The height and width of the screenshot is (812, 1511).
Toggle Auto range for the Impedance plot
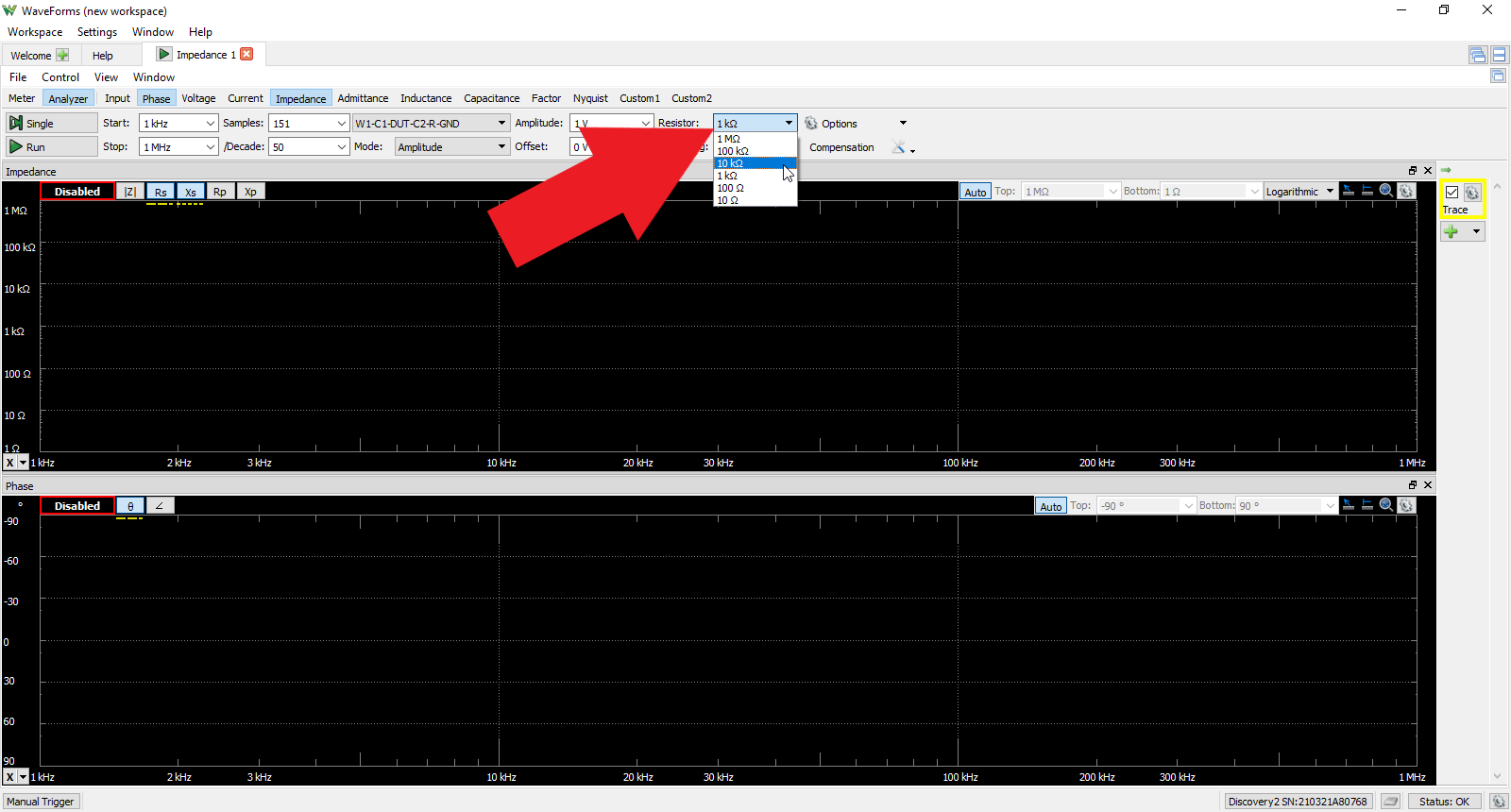(x=976, y=192)
